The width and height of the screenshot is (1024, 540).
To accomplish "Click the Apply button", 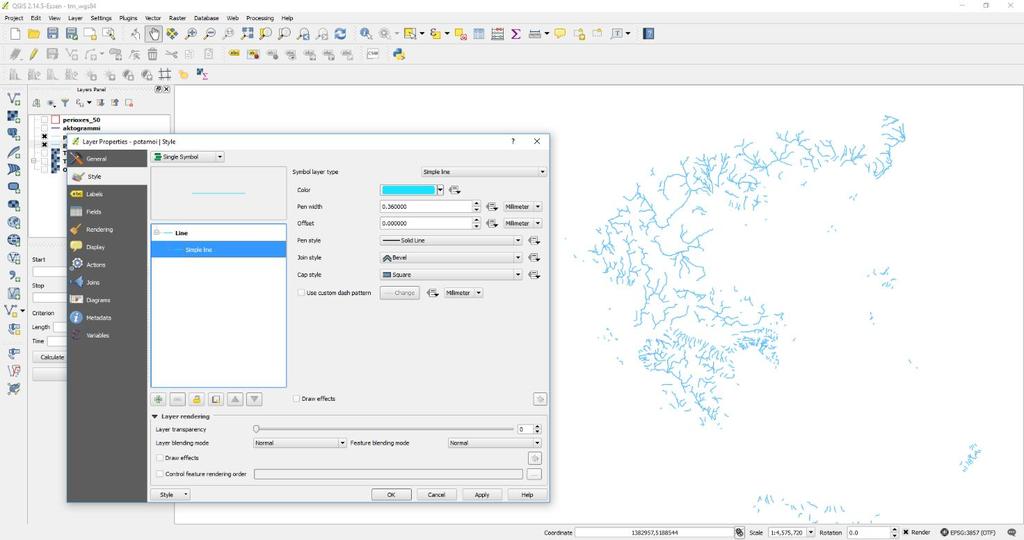I will coord(482,494).
